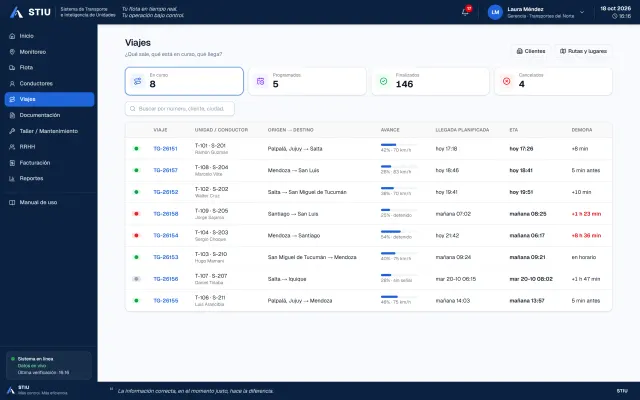
Task: Open Rutas y lugares button
Action: coord(583,51)
